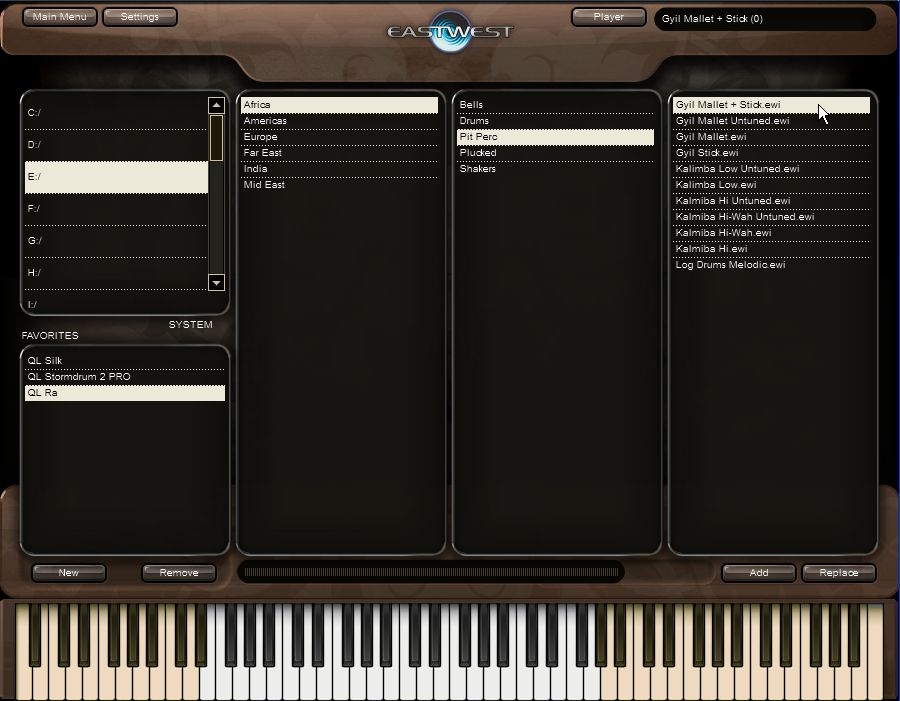
Task: Select the D:/ drive
Action: tap(116, 145)
